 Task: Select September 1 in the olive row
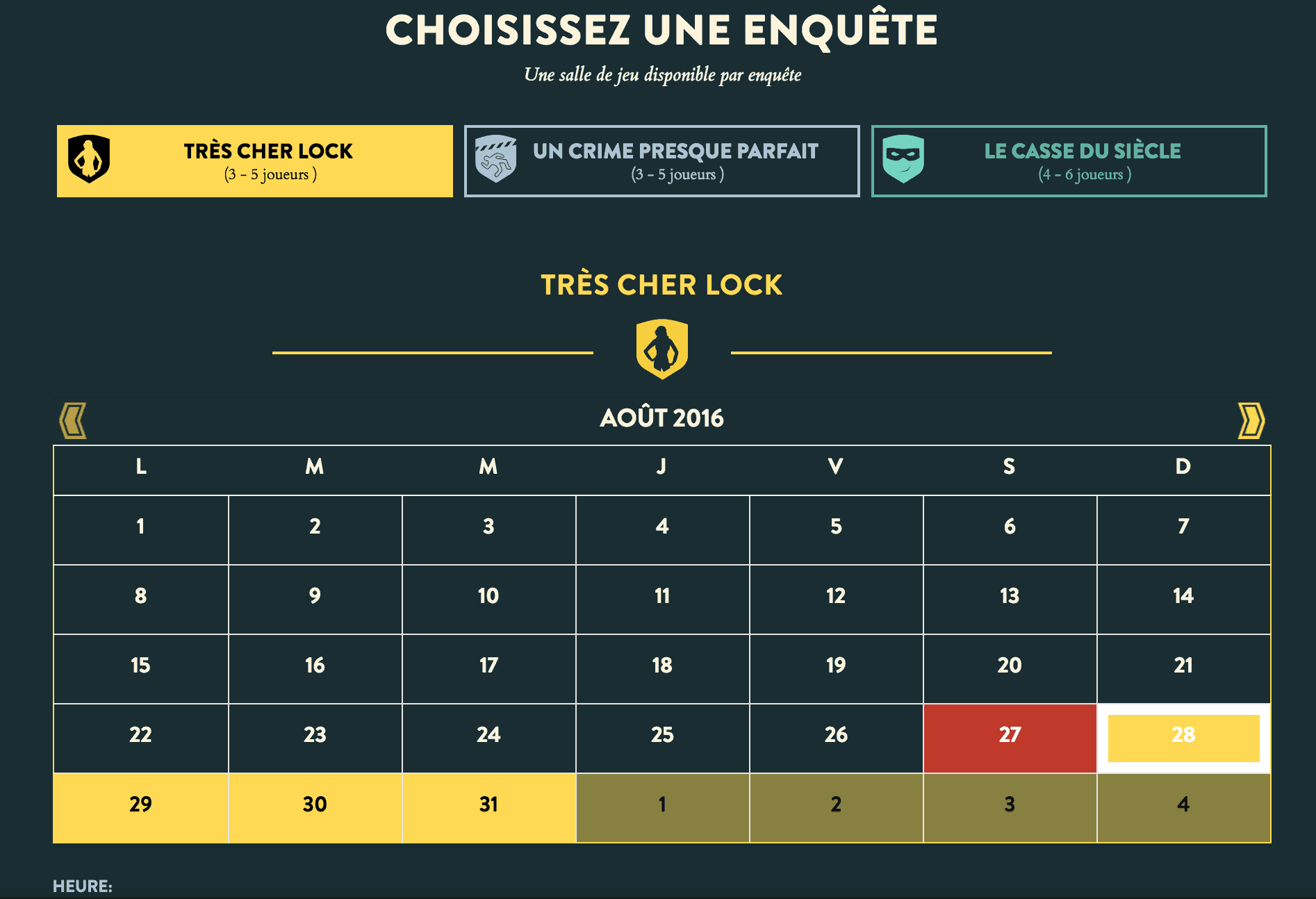click(662, 807)
